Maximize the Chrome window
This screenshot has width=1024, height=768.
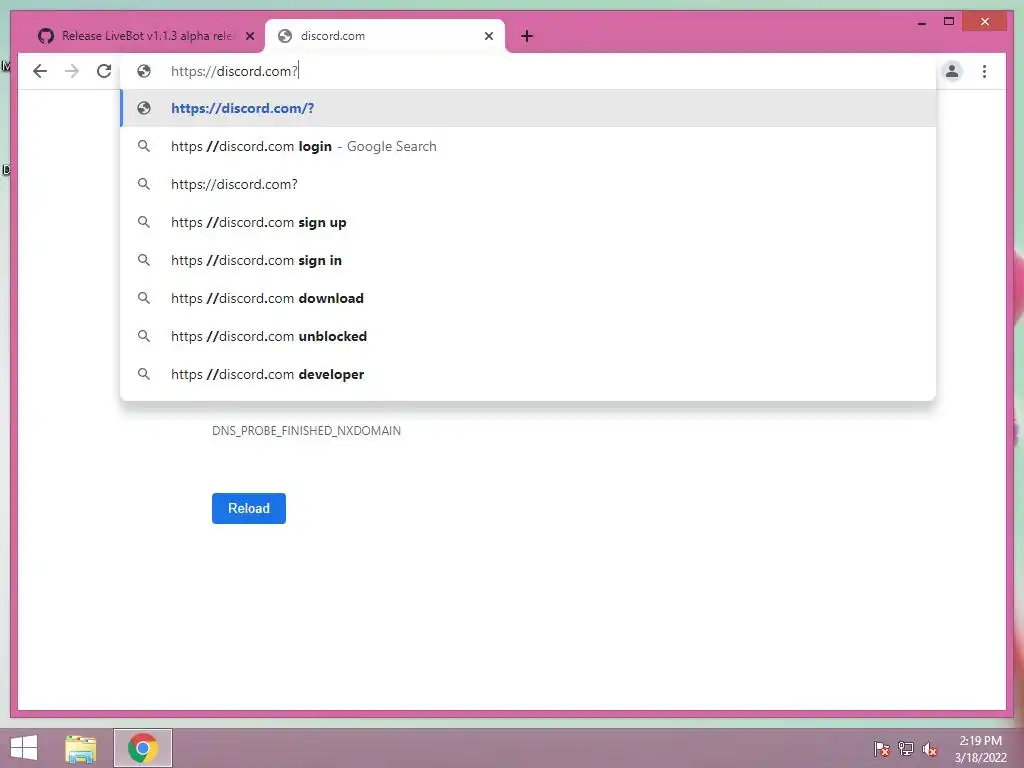pyautogui.click(x=949, y=22)
